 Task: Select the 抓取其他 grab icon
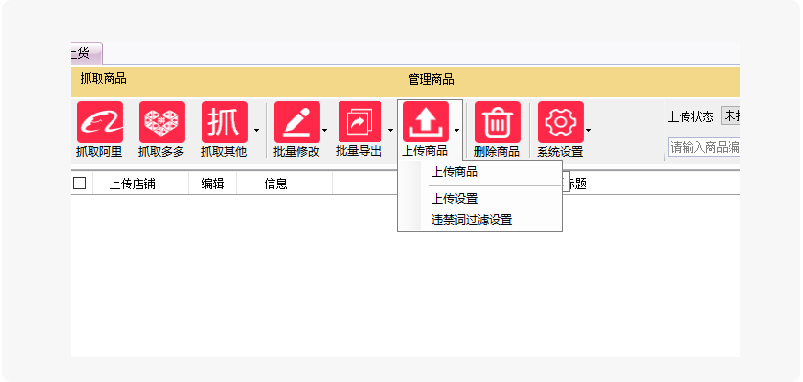tap(225, 122)
